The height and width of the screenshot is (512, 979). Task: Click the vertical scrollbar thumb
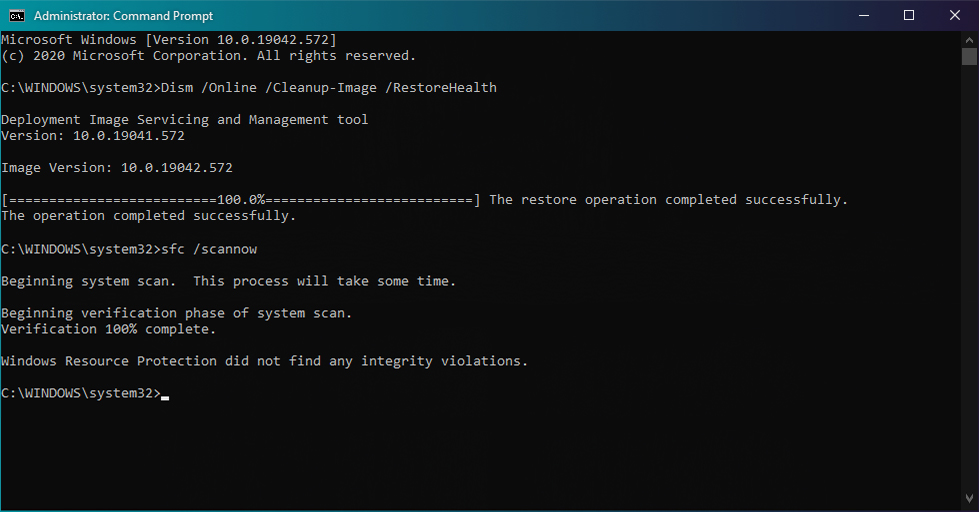[969, 56]
